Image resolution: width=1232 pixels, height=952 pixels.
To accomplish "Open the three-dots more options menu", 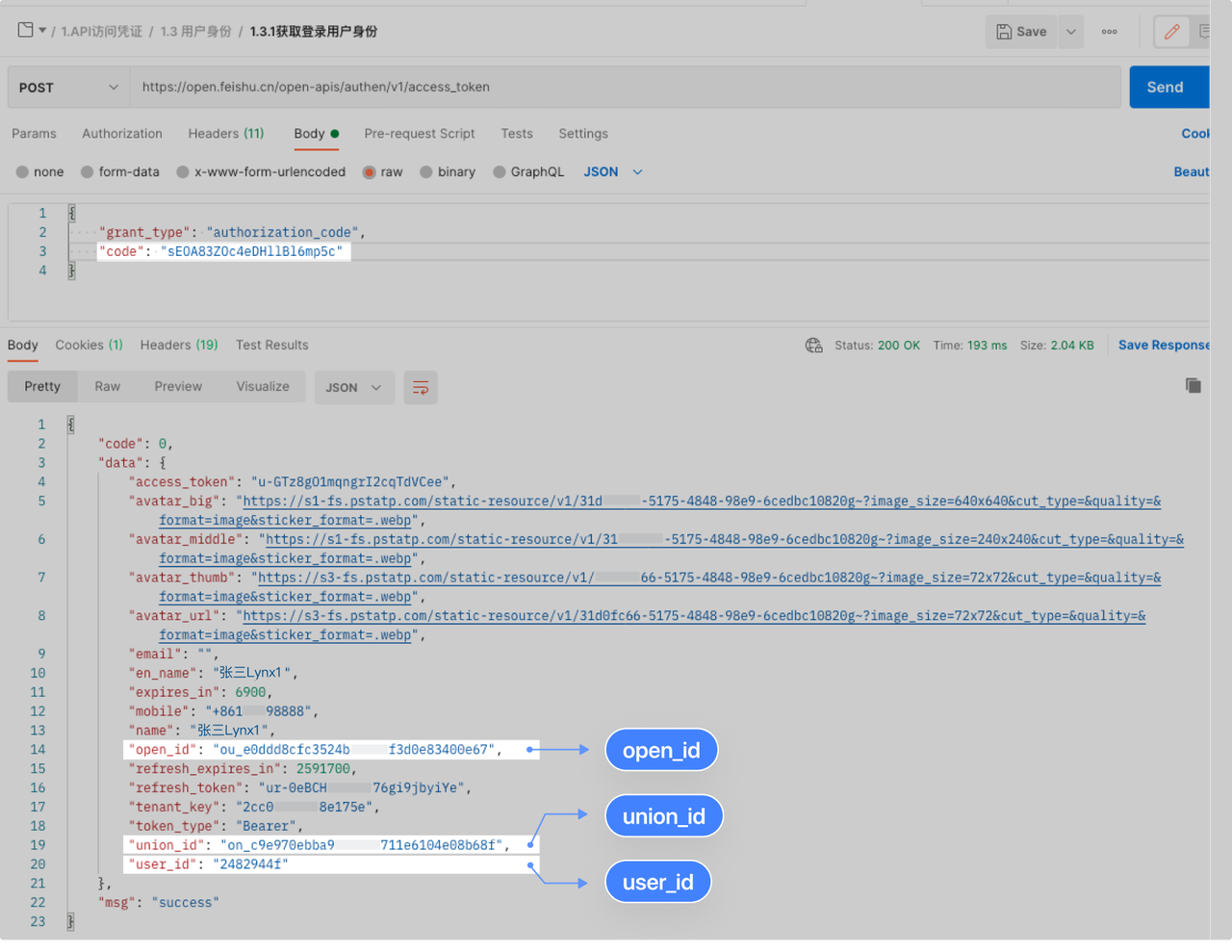I will pos(1109,32).
